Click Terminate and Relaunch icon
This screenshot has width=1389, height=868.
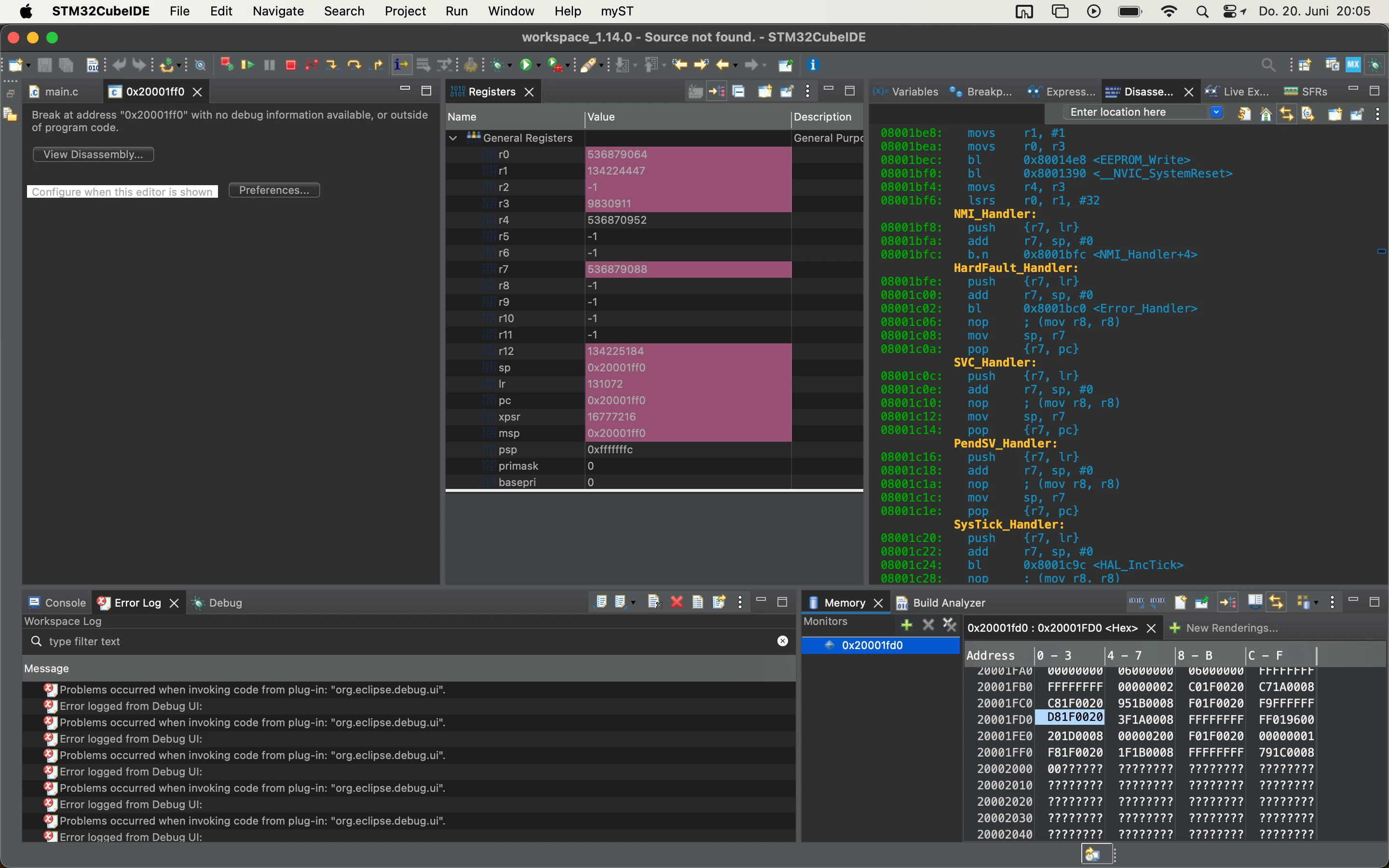pos(227,64)
